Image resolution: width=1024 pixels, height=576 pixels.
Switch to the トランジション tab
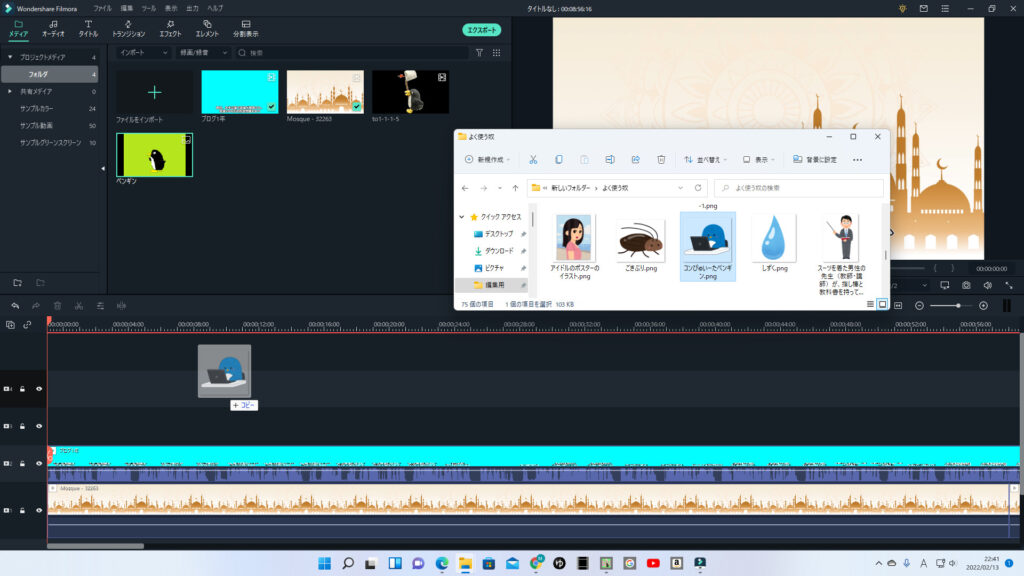click(128, 29)
